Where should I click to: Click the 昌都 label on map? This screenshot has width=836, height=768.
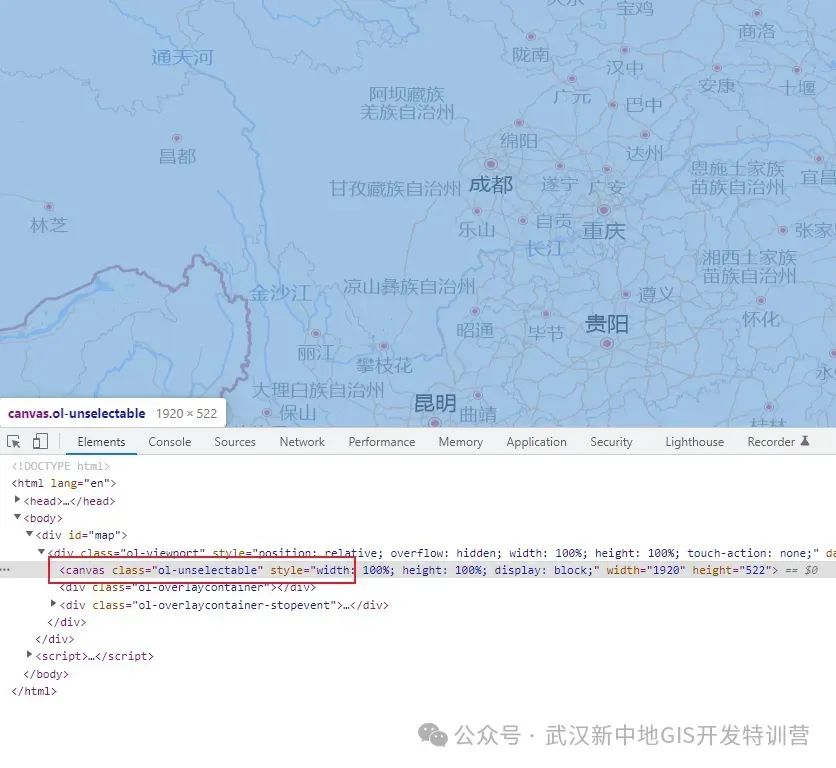tap(178, 156)
